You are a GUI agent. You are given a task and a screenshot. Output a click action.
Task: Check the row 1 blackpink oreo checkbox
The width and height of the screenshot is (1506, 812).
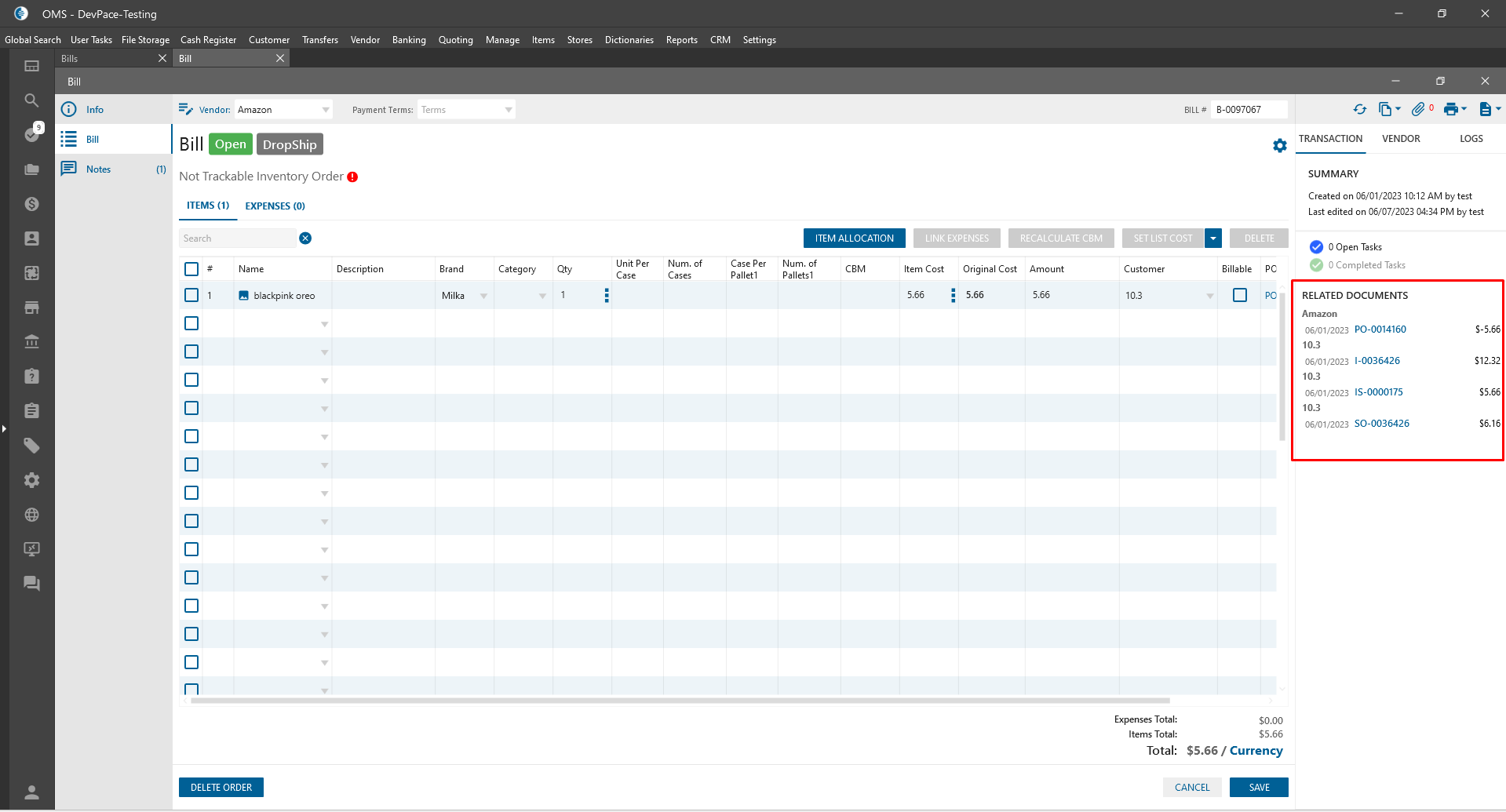[191, 295]
